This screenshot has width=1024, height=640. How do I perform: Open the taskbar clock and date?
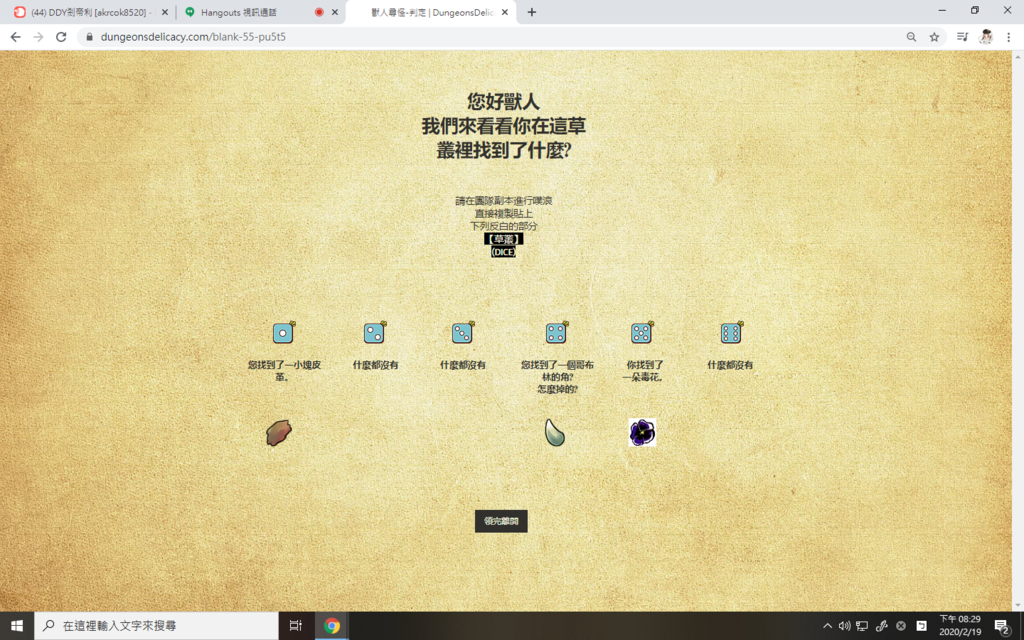tap(960, 626)
